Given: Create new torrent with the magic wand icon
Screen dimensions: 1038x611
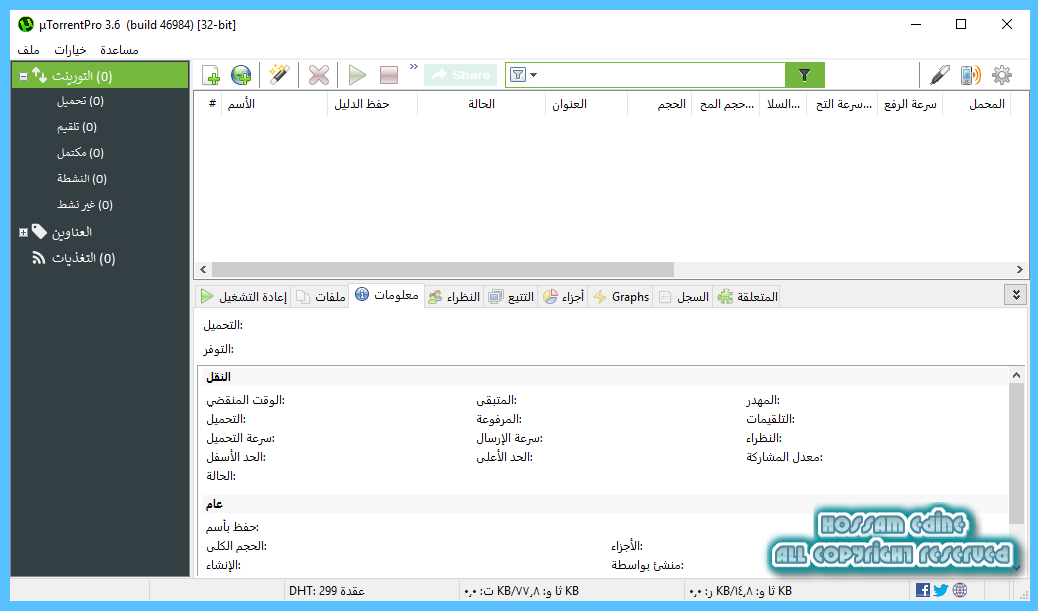Looking at the screenshot, I should tap(279, 75).
